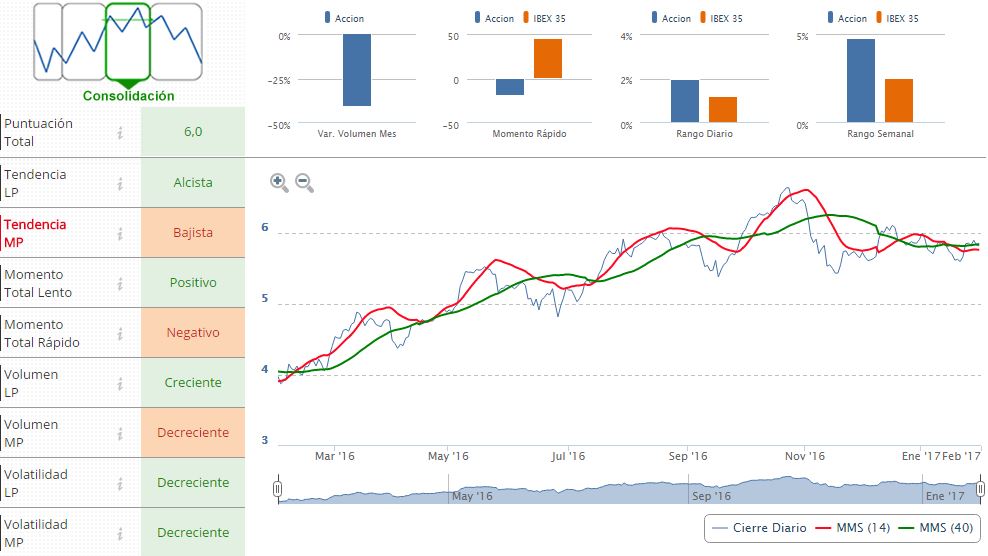Toggle MMS (40) series visibility
The width and height of the screenshot is (988, 556).
(936, 528)
